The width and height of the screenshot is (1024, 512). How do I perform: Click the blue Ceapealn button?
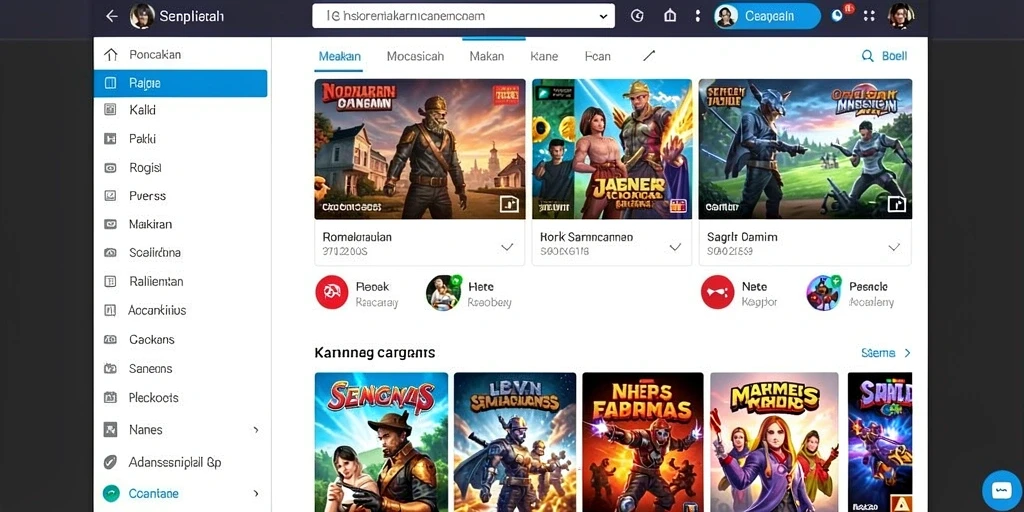tap(767, 16)
